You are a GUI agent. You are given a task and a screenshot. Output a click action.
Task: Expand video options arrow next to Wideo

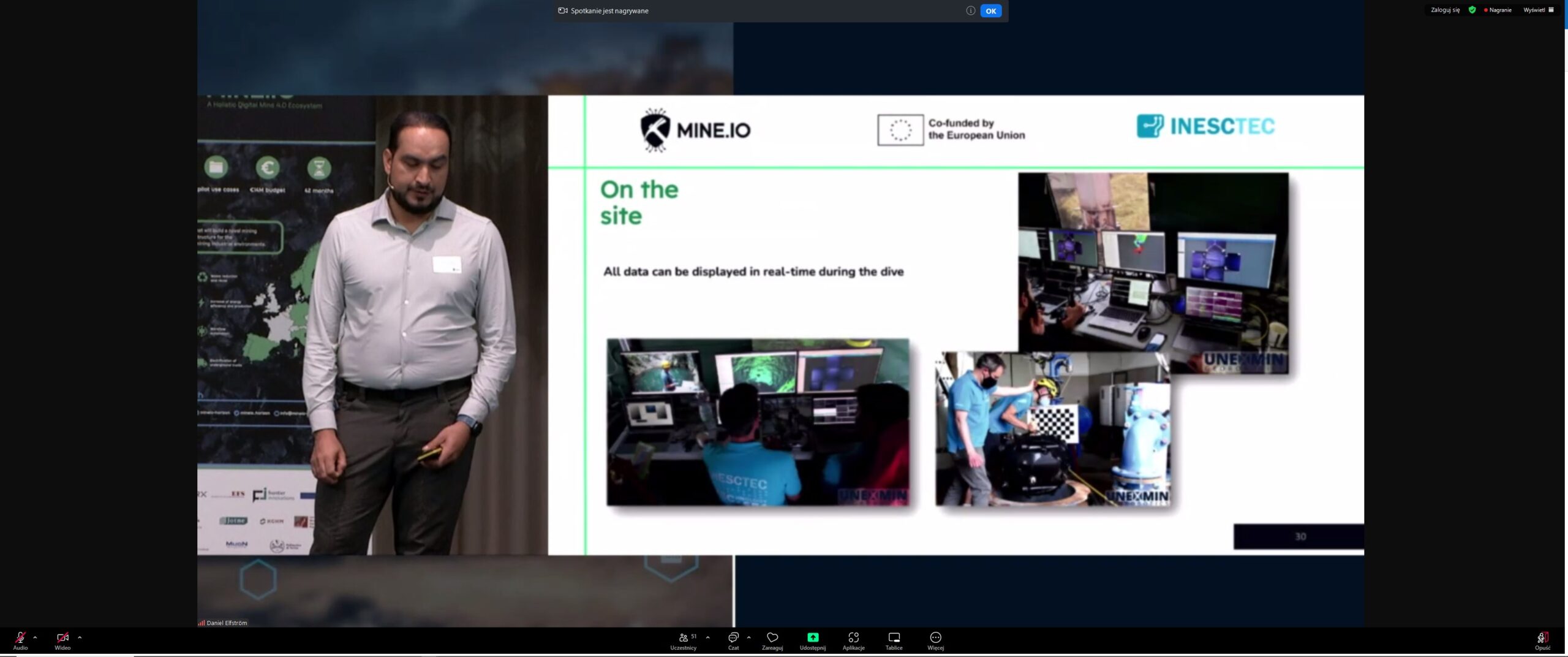point(80,637)
